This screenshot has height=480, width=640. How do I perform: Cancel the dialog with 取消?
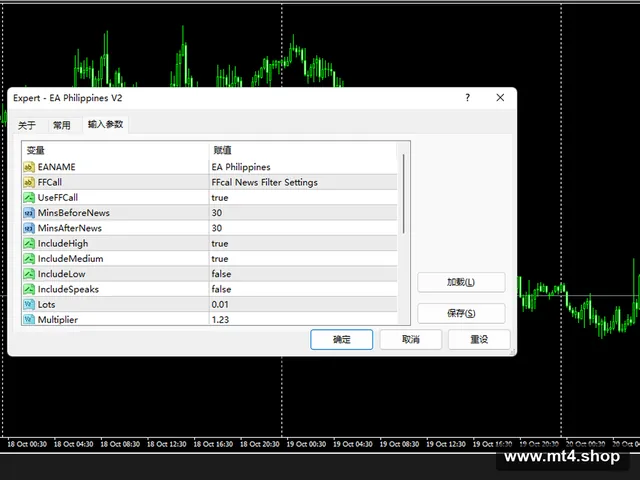pyautogui.click(x=411, y=340)
